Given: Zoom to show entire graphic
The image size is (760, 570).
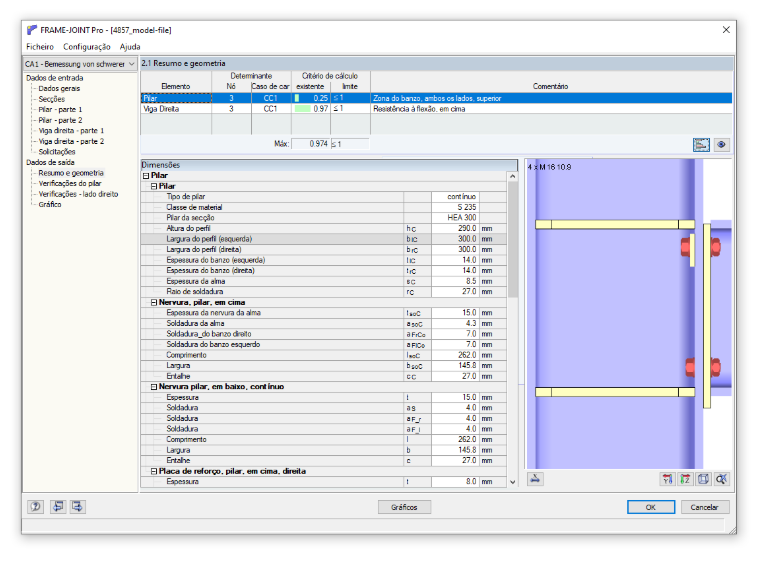Looking at the screenshot, I should [x=721, y=479].
